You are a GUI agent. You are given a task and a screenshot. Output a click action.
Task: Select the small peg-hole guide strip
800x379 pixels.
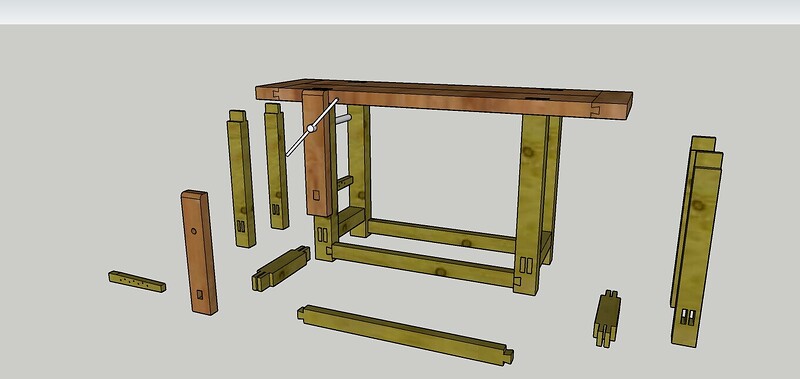click(x=137, y=282)
